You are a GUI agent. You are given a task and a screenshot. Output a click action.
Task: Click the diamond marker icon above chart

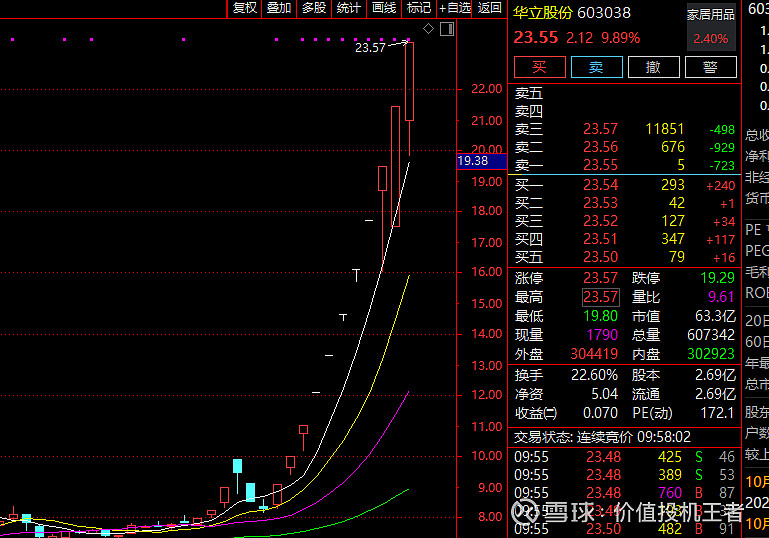[x=429, y=29]
